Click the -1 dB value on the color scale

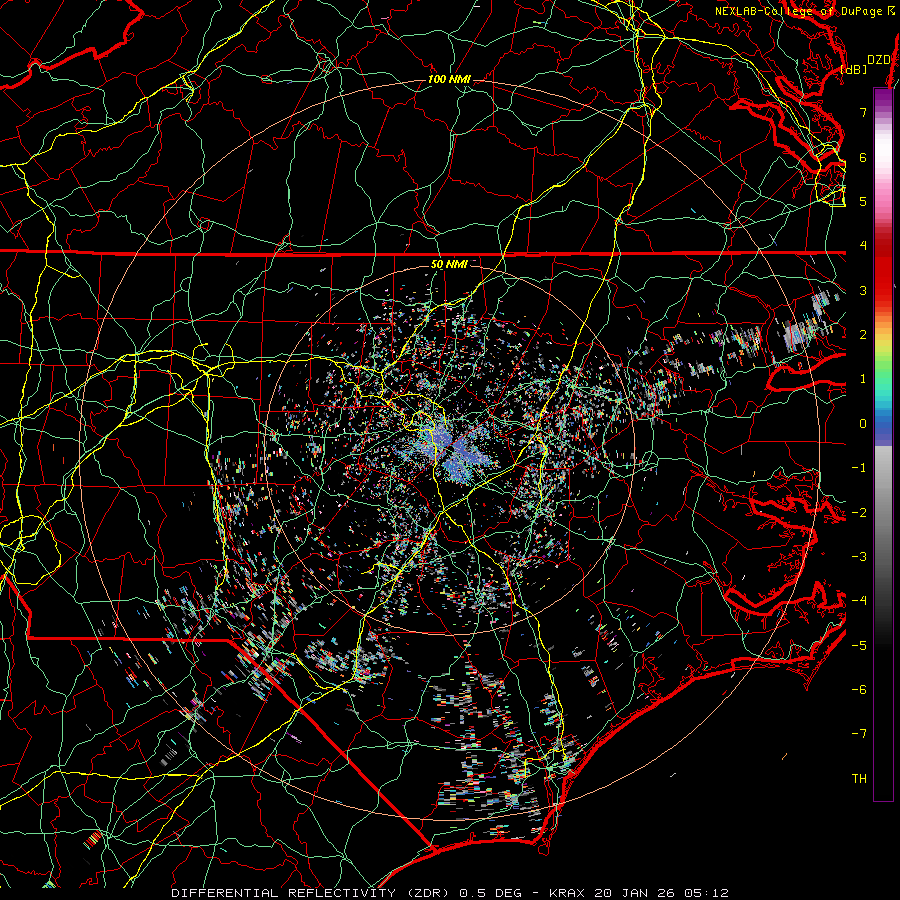point(859,468)
